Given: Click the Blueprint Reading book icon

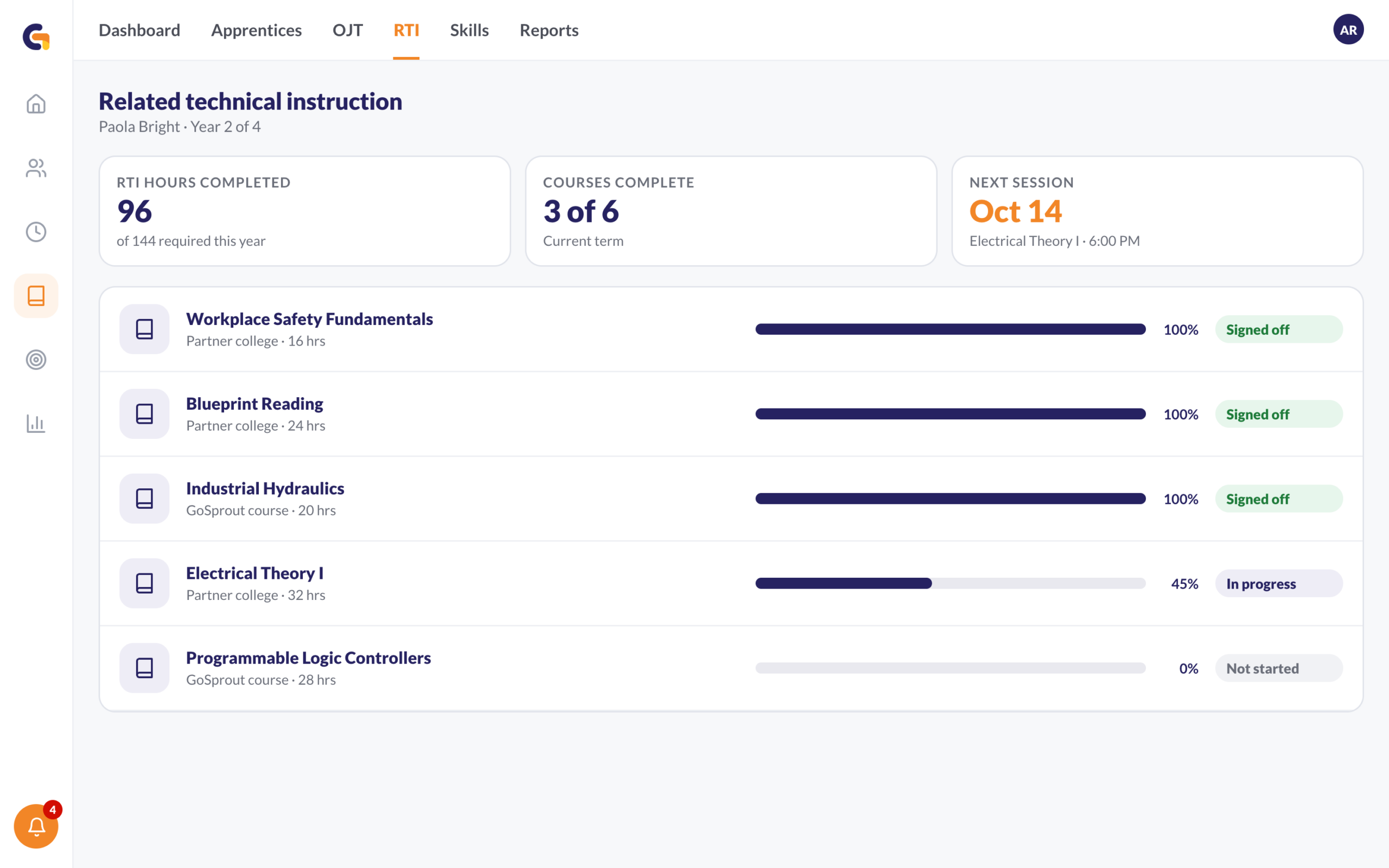Looking at the screenshot, I should (145, 414).
